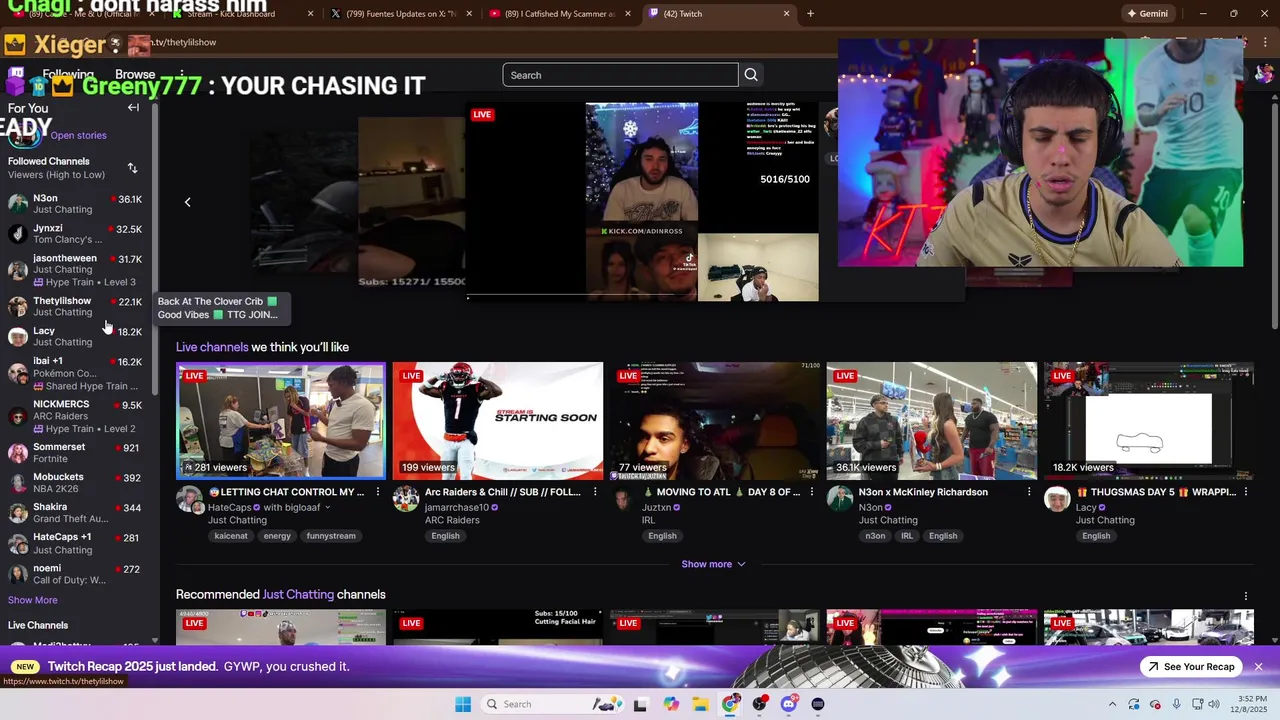Show more followed channels in sidebar
Image resolution: width=1280 pixels, height=720 pixels.
(33, 600)
